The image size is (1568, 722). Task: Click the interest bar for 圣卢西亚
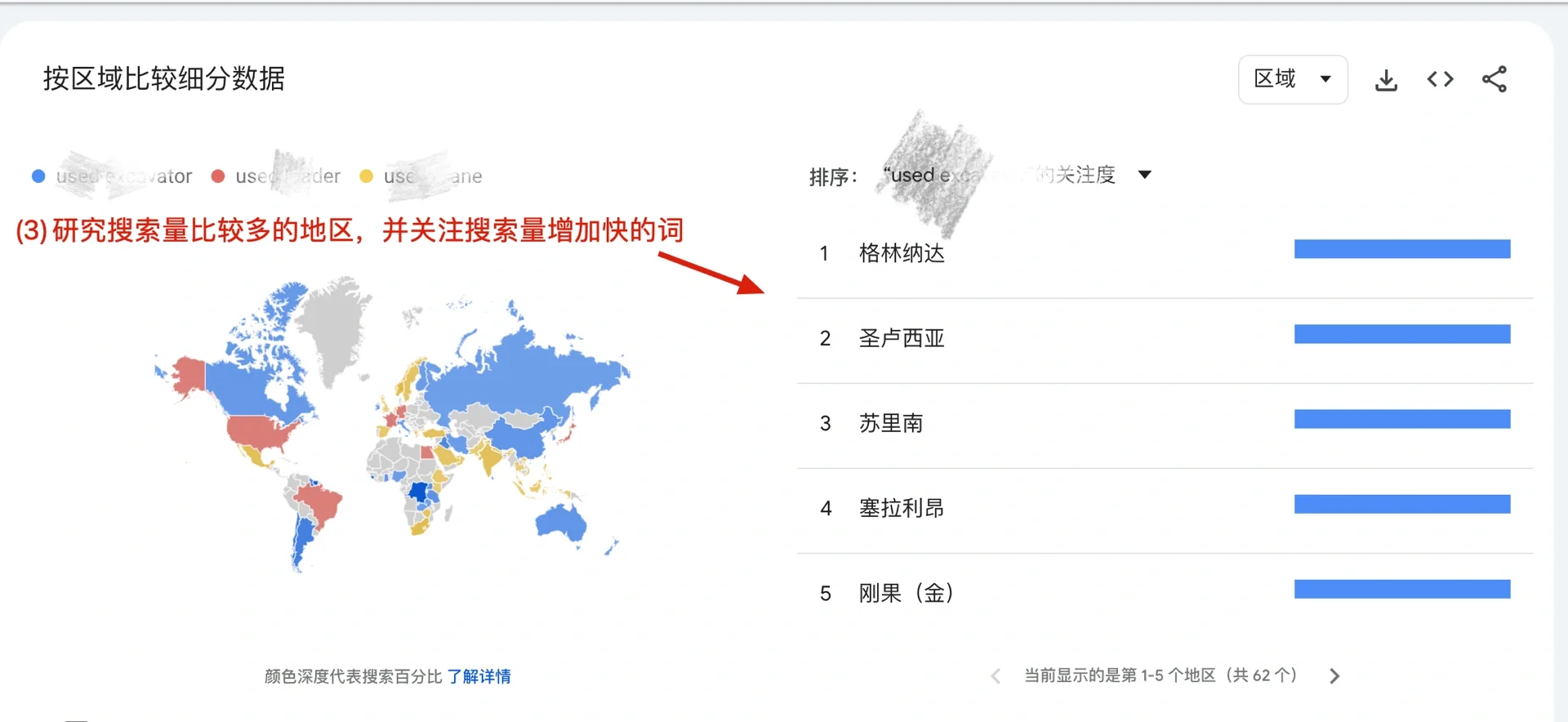click(x=1402, y=334)
